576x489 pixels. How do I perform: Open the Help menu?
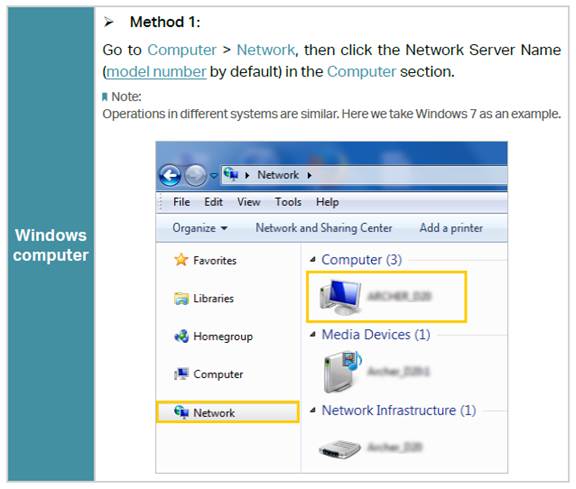[327, 202]
